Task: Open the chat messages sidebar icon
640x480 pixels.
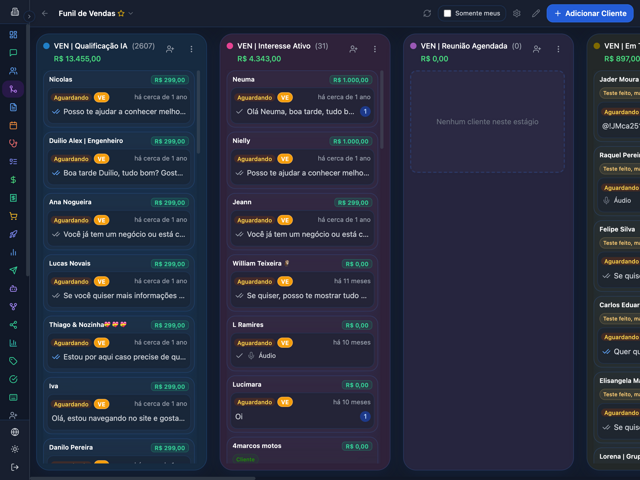Action: point(13,53)
